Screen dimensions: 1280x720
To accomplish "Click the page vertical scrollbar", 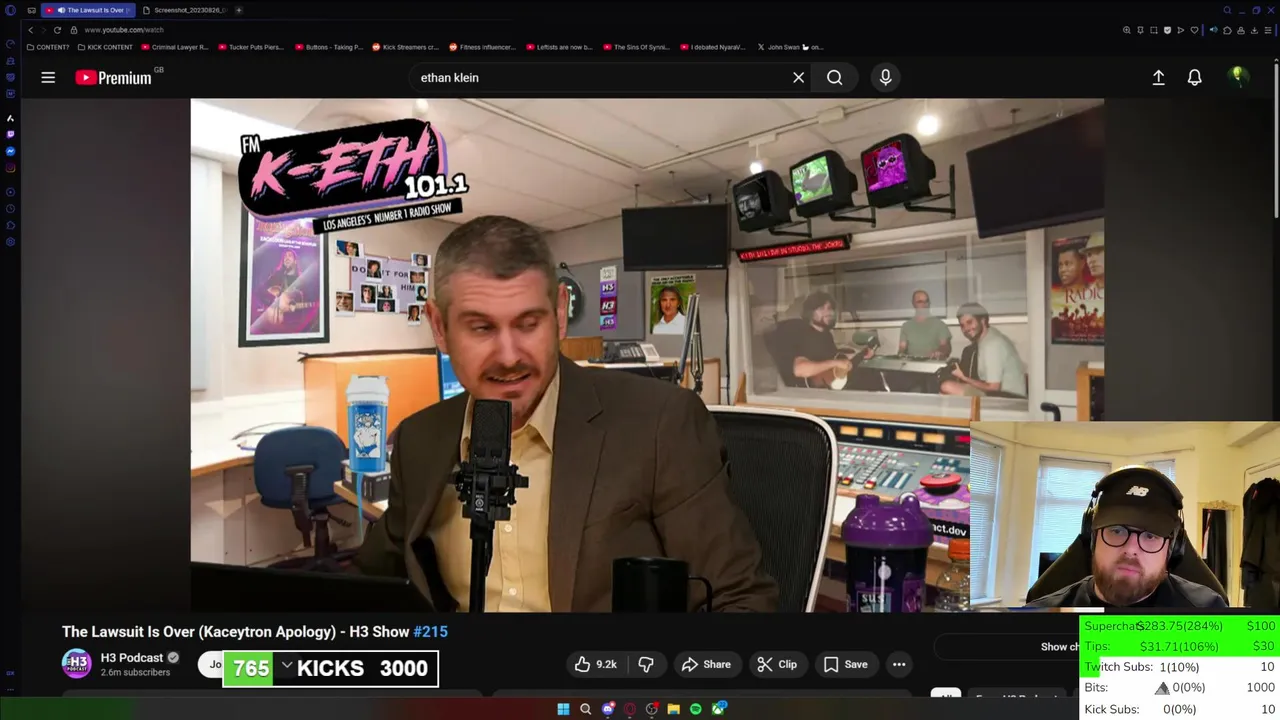I will point(1276,140).
